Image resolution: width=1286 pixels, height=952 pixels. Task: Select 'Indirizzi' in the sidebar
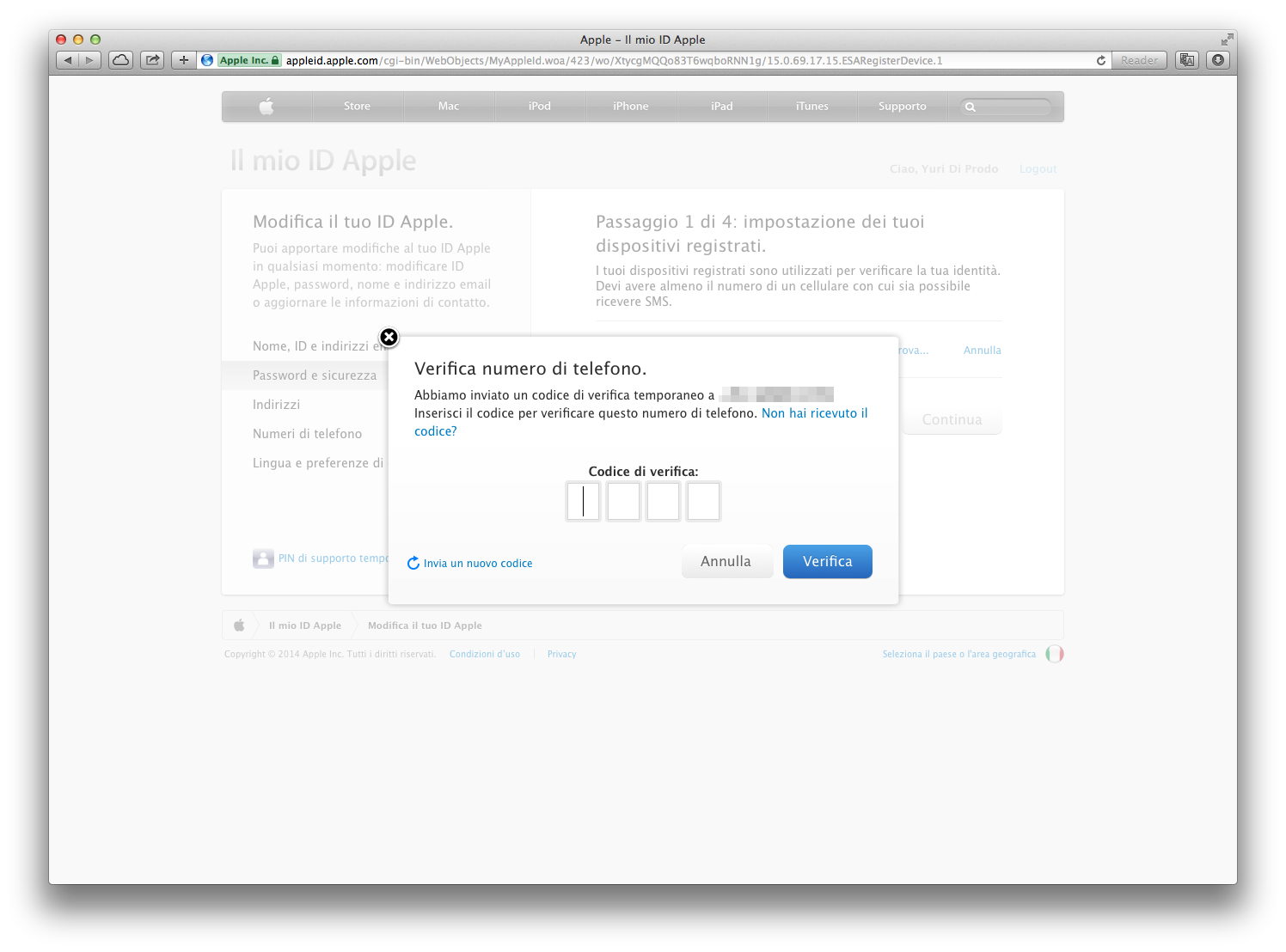276,405
